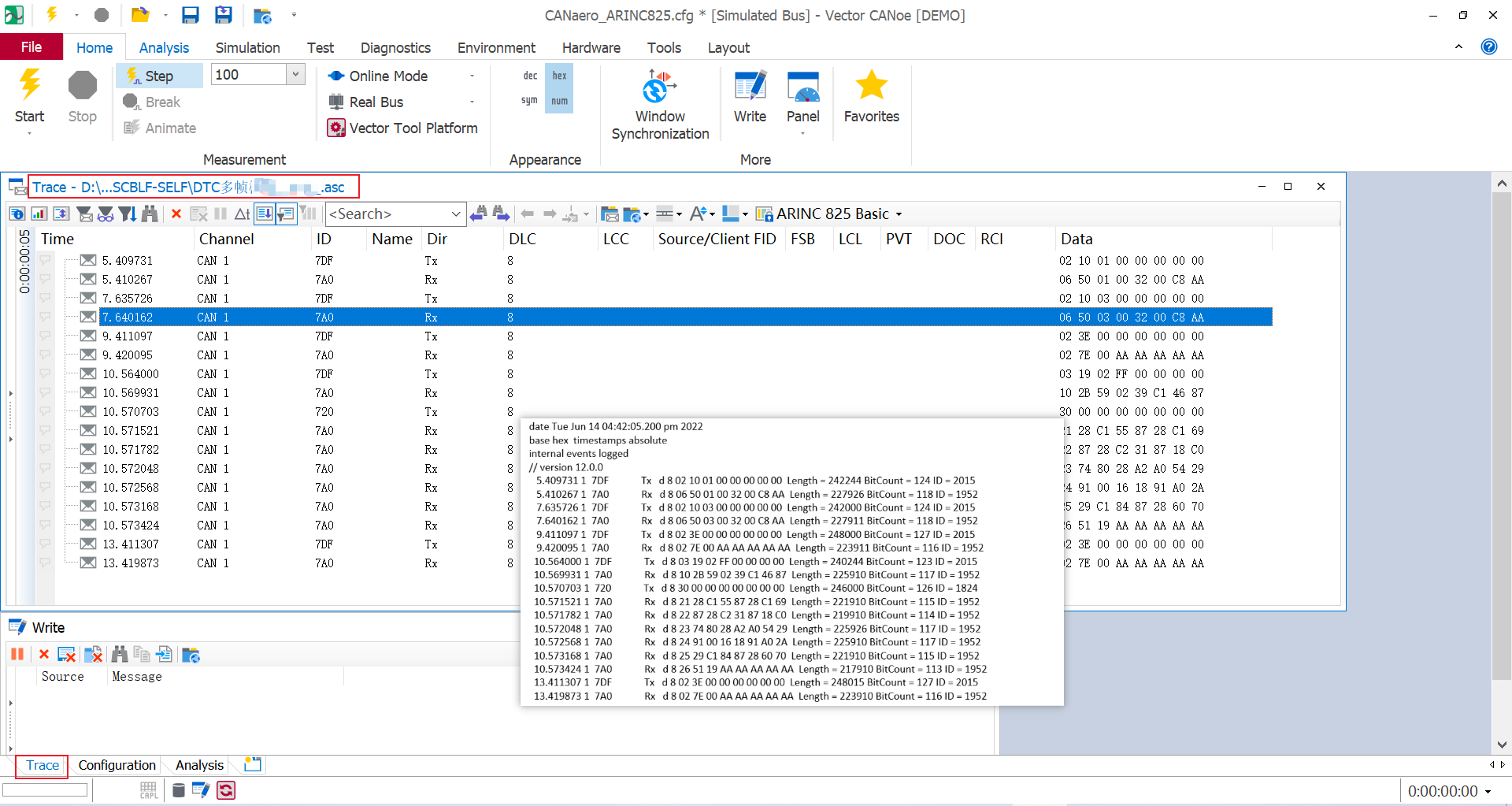Open the Online Mode dropdown arrow
The height and width of the screenshot is (806, 1512).
pyautogui.click(x=472, y=76)
